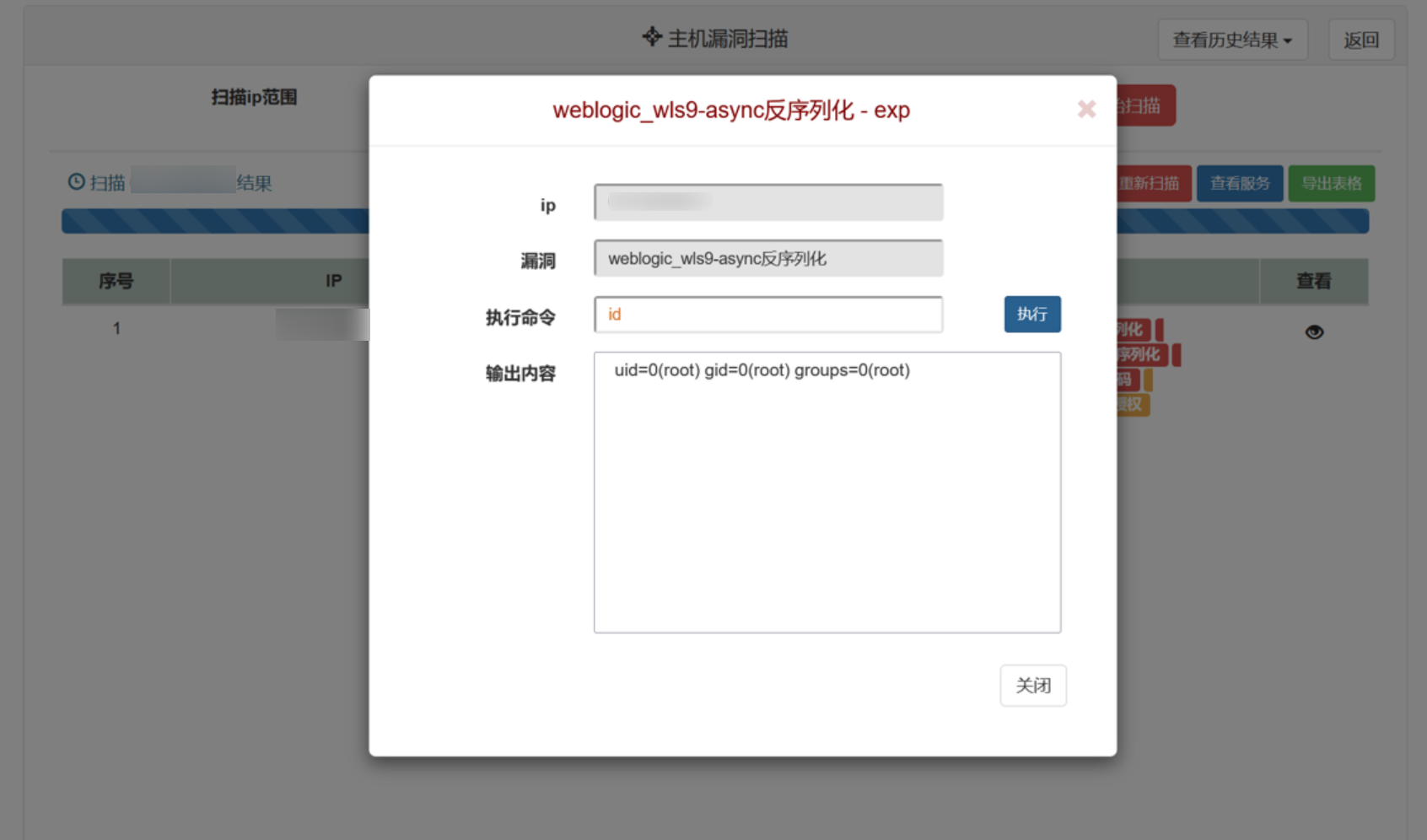
Task: Click the disabled ip field
Action: [768, 202]
